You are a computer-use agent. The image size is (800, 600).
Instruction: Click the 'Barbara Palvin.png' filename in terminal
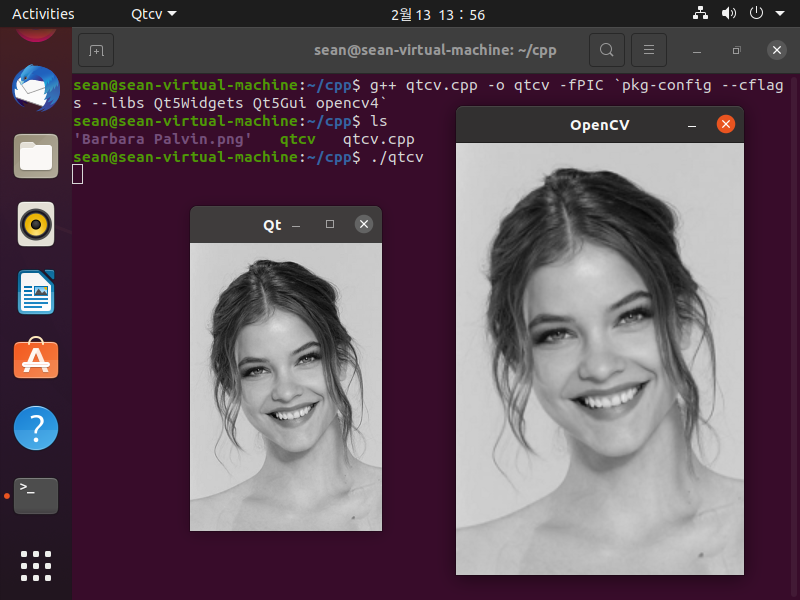(162, 139)
